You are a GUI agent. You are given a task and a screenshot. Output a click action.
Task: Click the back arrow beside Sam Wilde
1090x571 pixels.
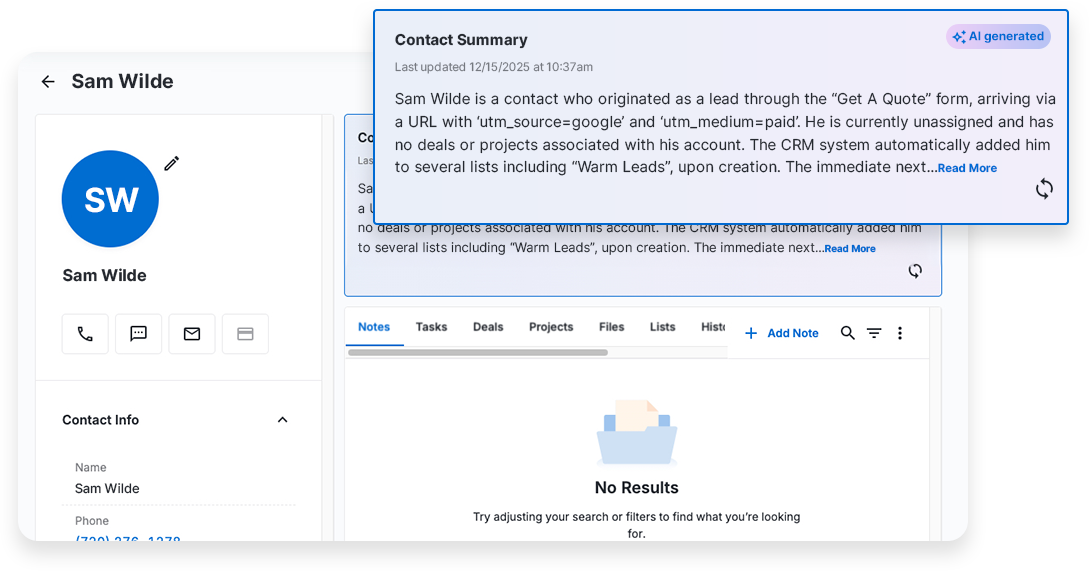coord(48,82)
